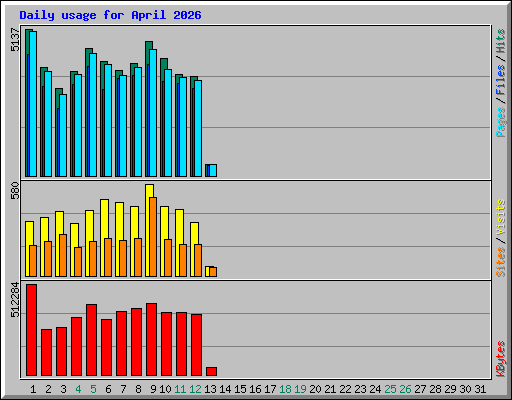Click day 31 on the date axis
Image resolution: width=512 pixels, height=400 pixels.
pos(480,389)
